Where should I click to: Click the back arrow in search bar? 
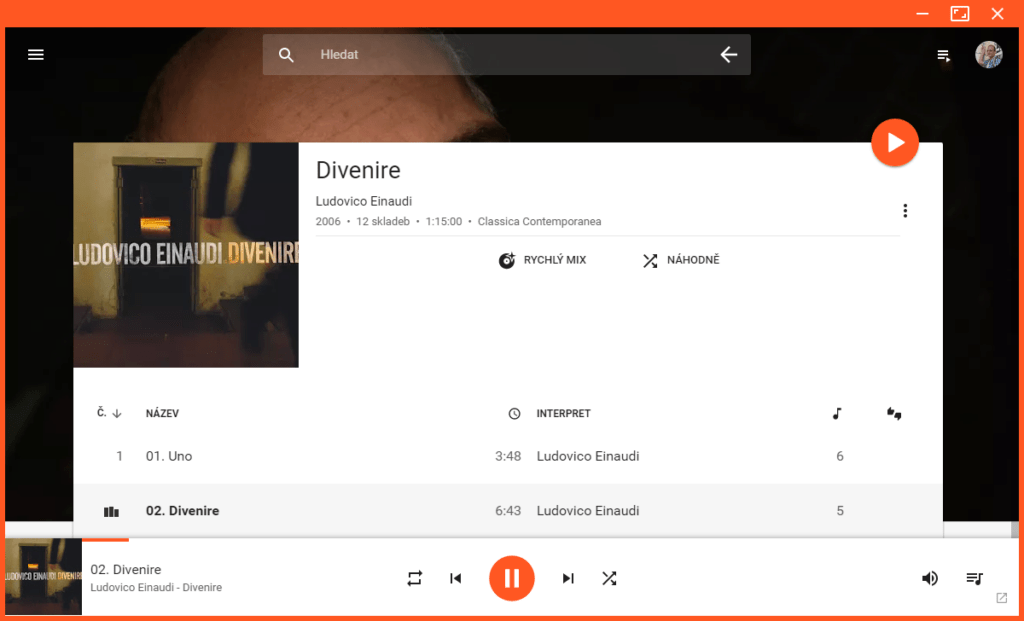[729, 55]
